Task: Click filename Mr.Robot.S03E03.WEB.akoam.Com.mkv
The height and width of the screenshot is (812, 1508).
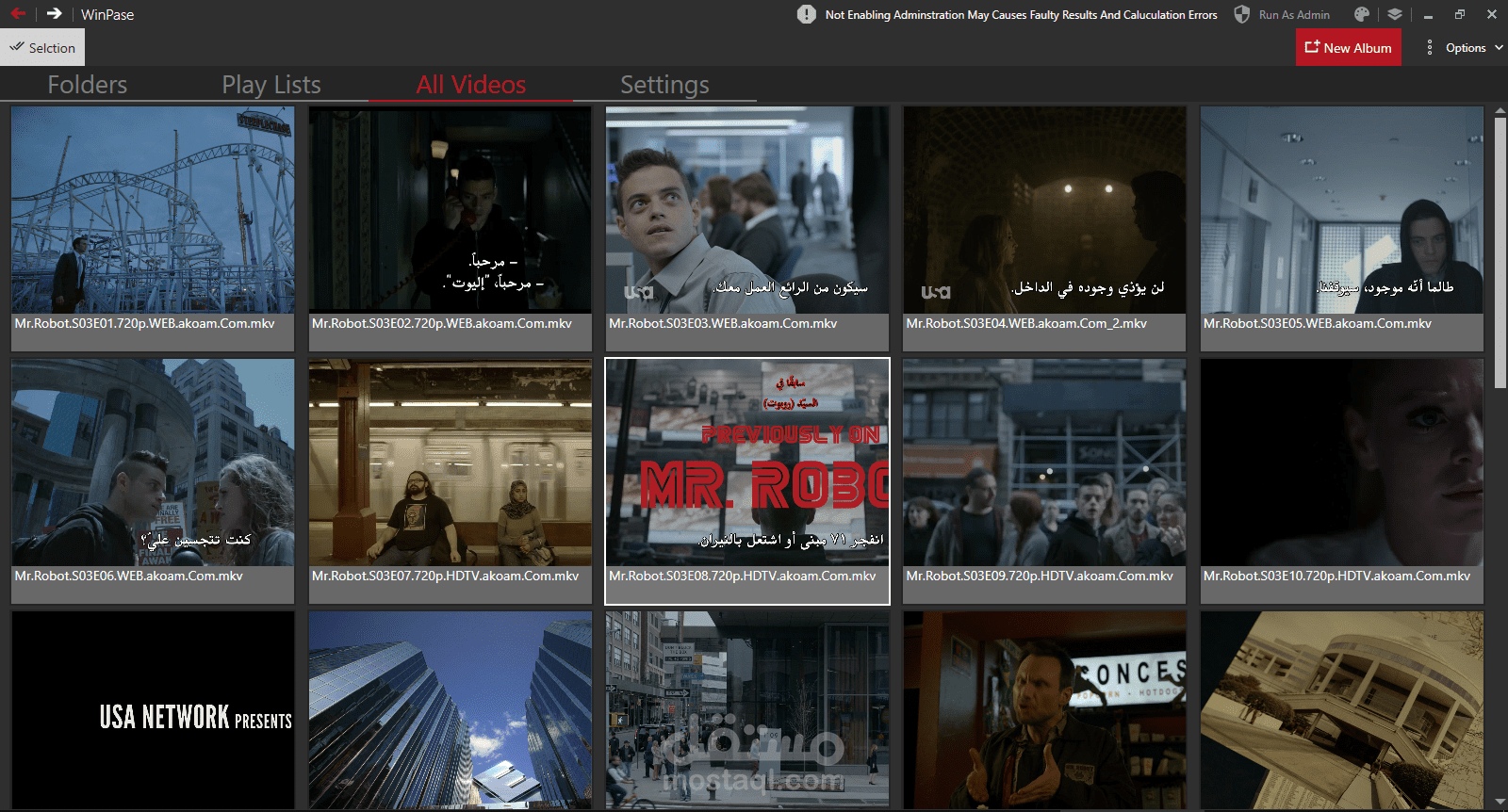Action: (x=723, y=323)
